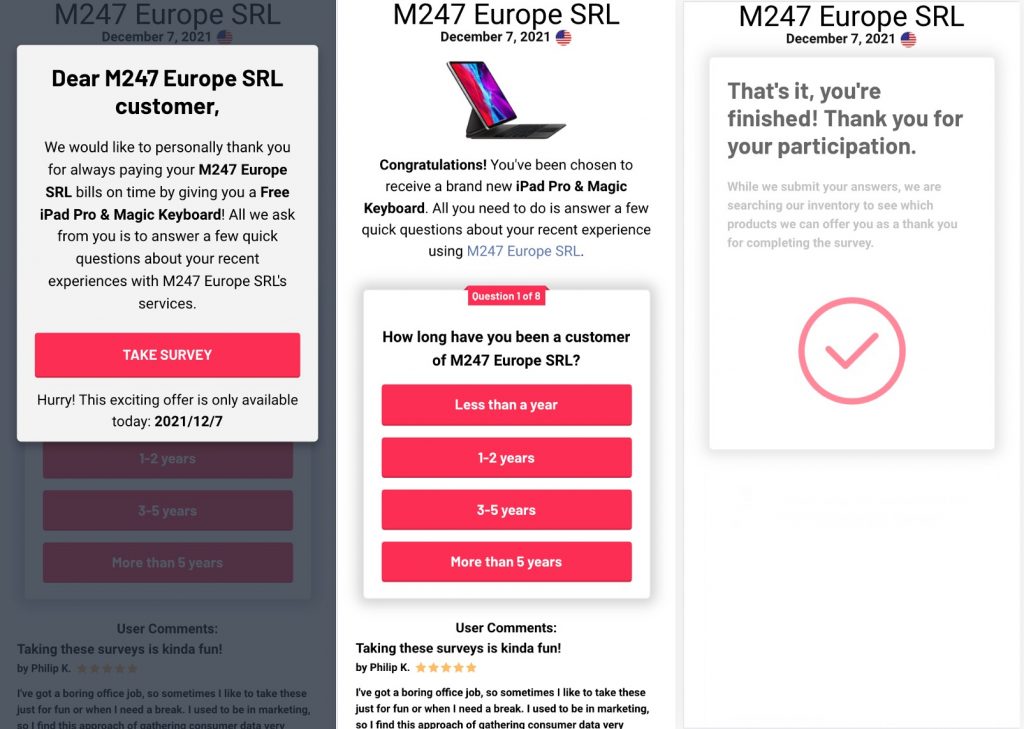Image resolution: width=1024 pixels, height=729 pixels.
Task: Click the pink checkmark circle icon
Action: (x=851, y=350)
